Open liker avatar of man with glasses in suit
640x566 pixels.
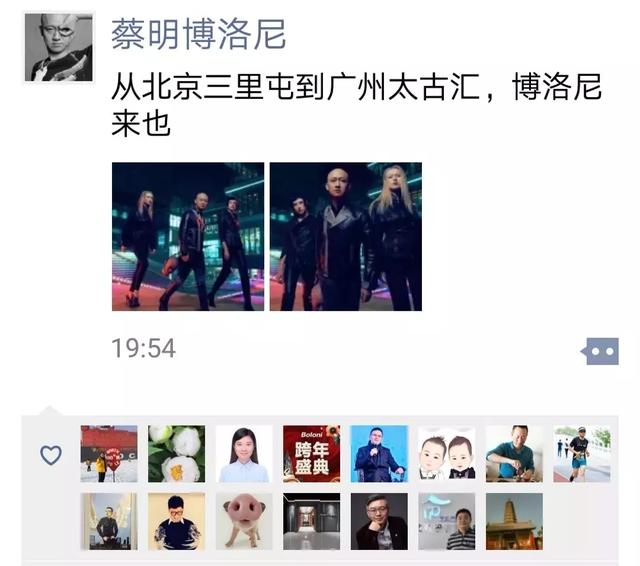379,521
